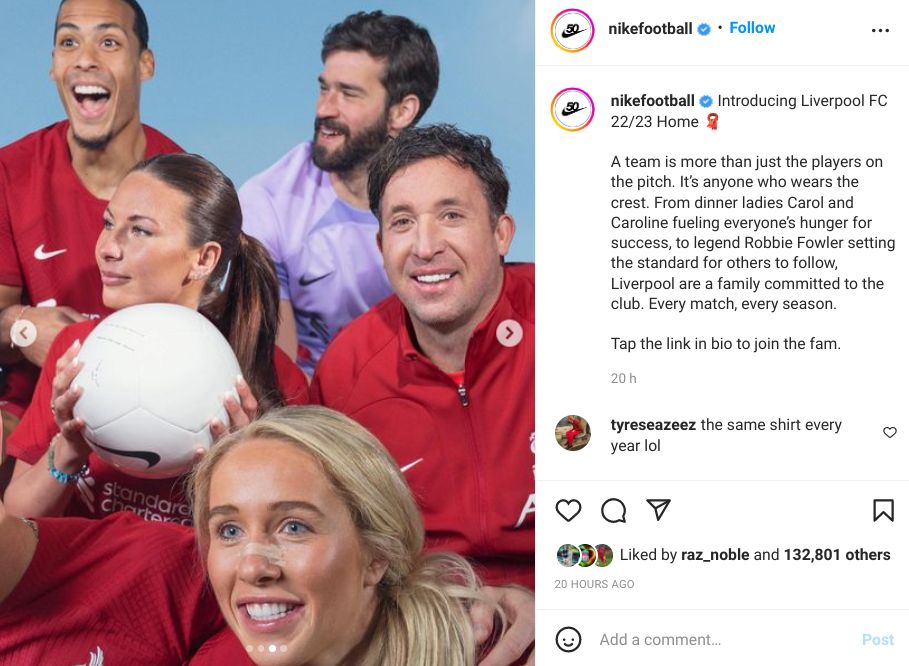909x666 pixels.
Task: Click the Post comment button
Action: click(x=878, y=639)
